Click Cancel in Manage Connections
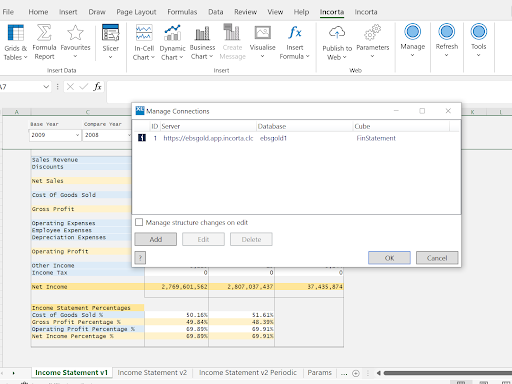The image size is (512, 384). point(437,258)
